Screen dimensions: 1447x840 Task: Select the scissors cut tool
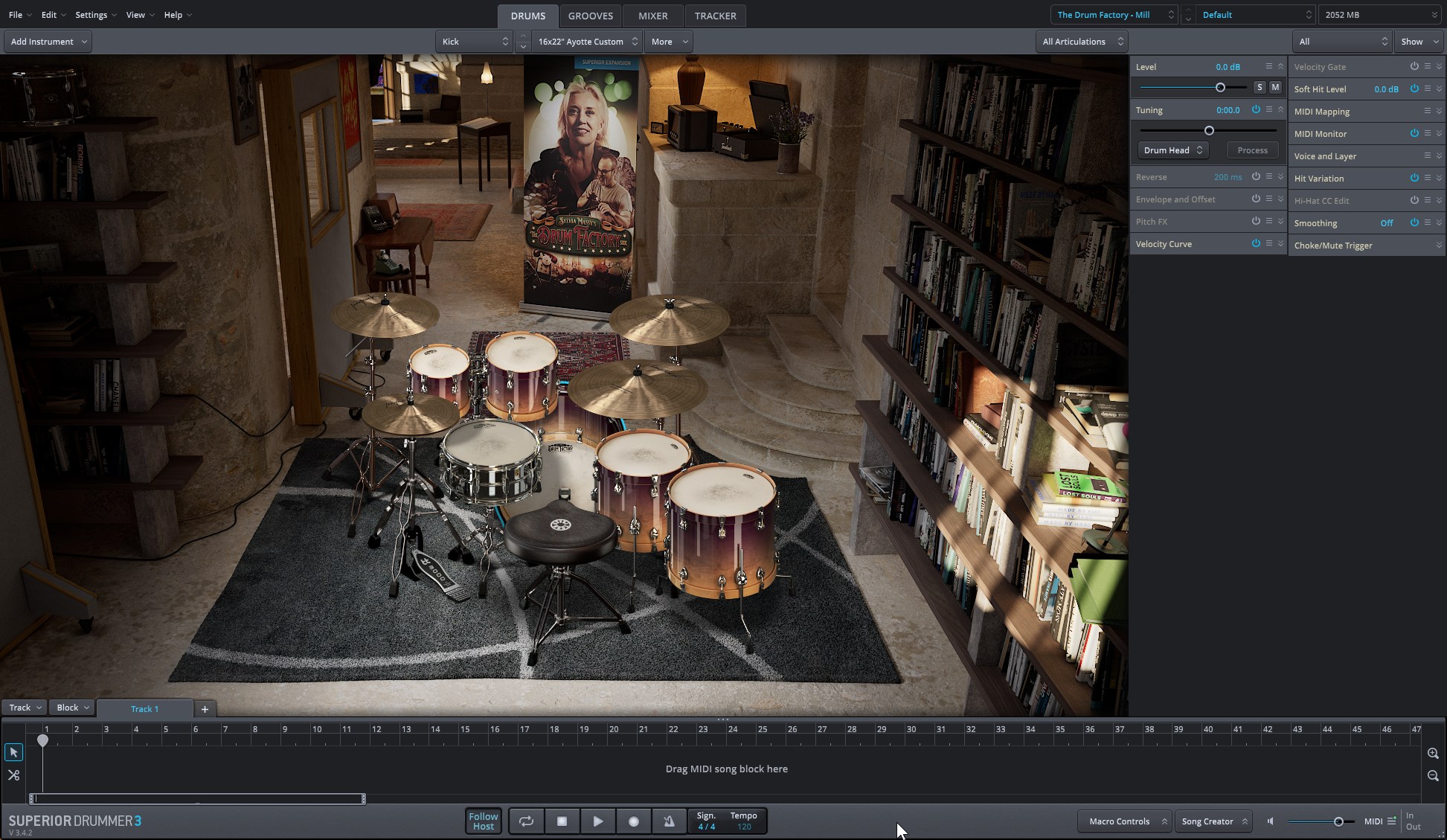coord(13,775)
